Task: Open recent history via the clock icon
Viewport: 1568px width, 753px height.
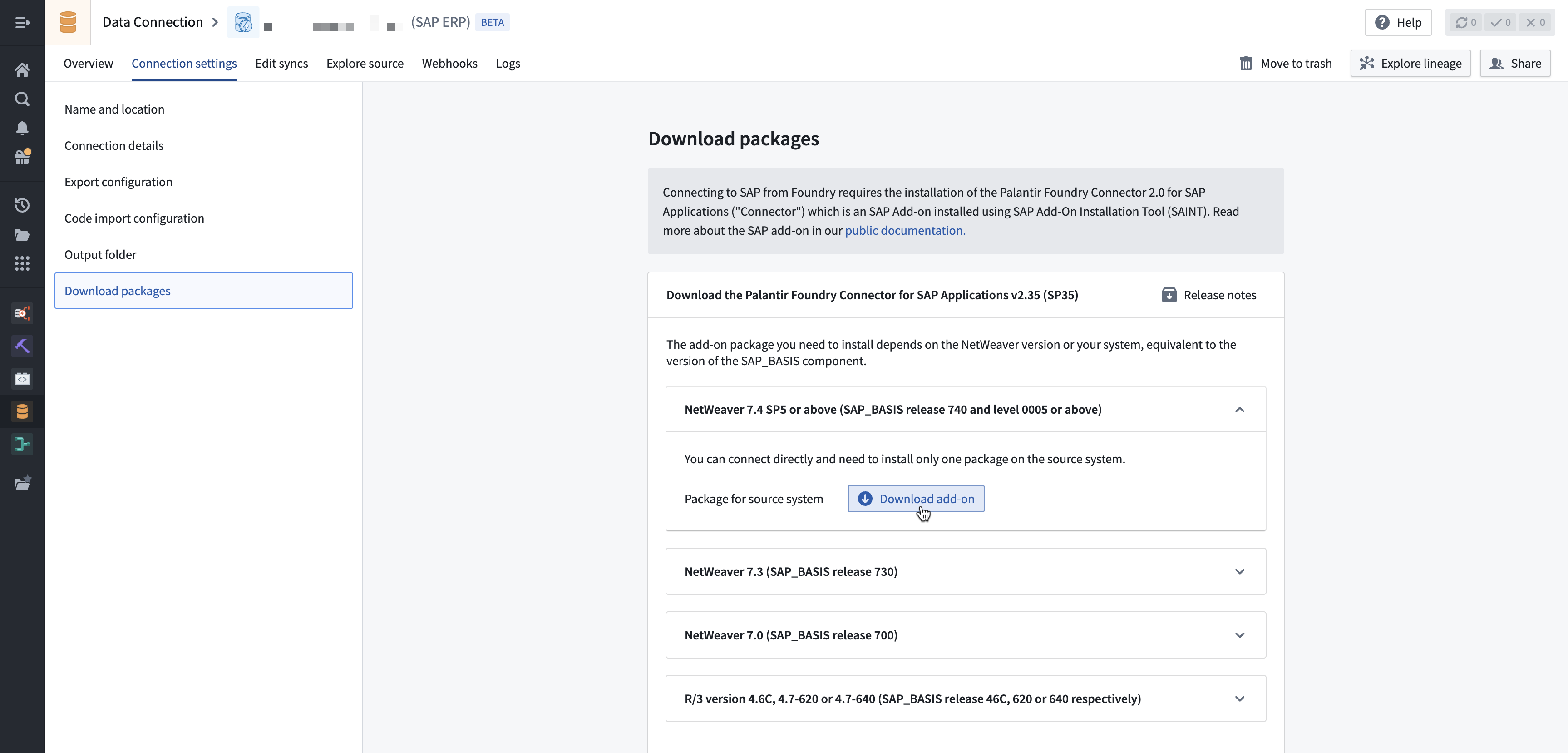Action: click(22, 205)
